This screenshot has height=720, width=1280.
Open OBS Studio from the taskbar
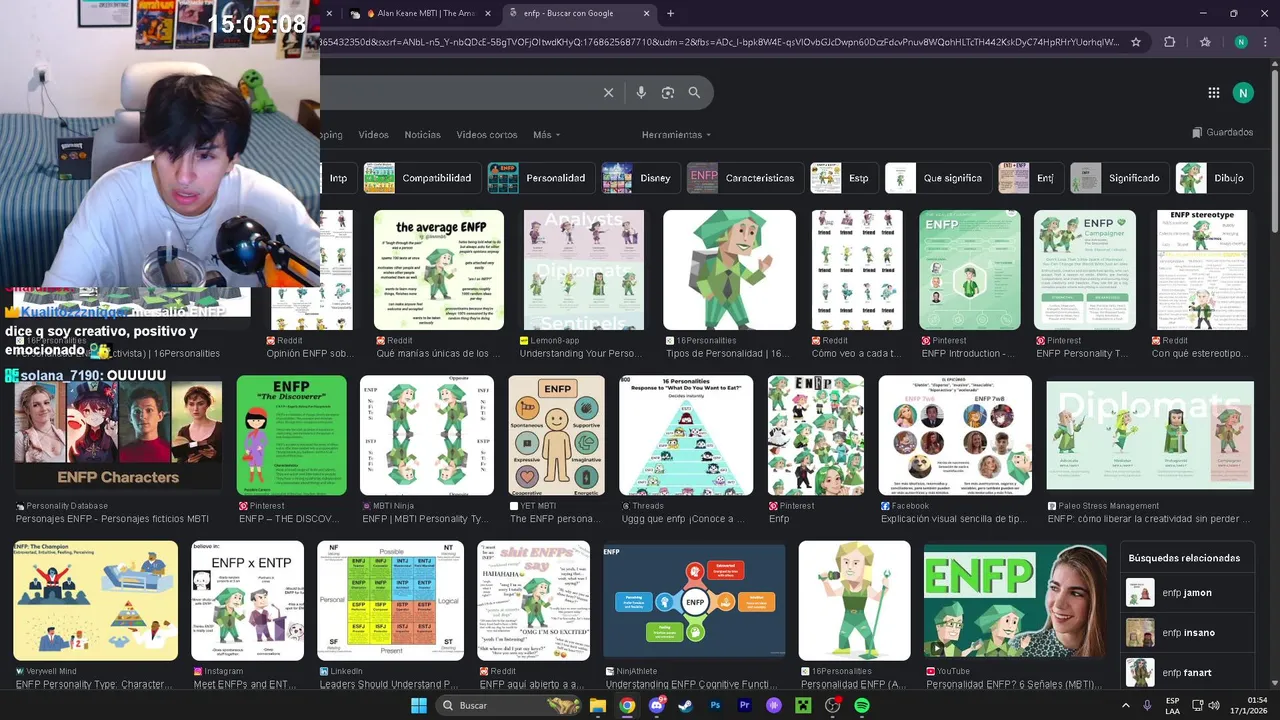(832, 706)
